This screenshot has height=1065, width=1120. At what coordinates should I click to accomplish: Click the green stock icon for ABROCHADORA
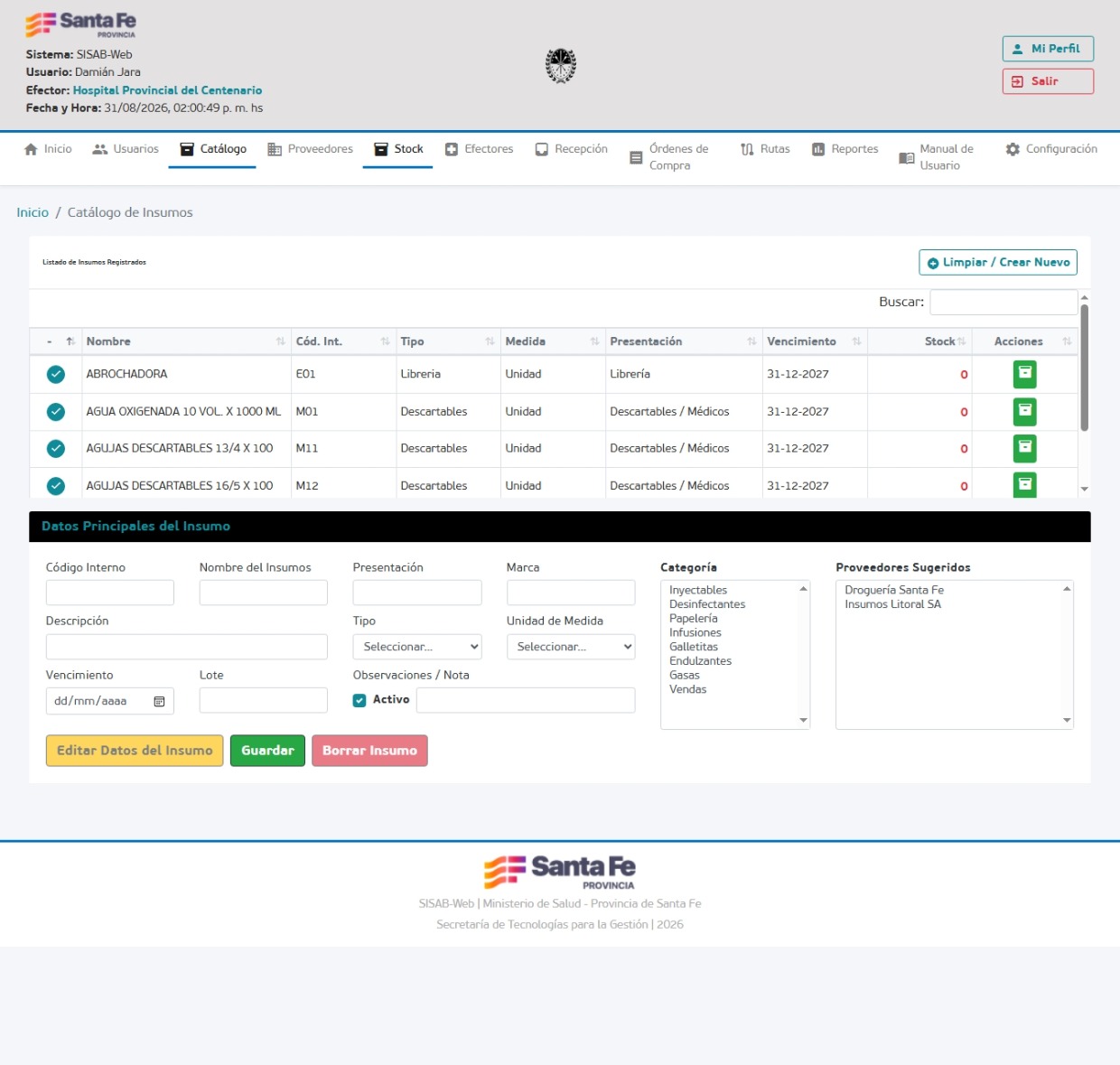(1024, 374)
